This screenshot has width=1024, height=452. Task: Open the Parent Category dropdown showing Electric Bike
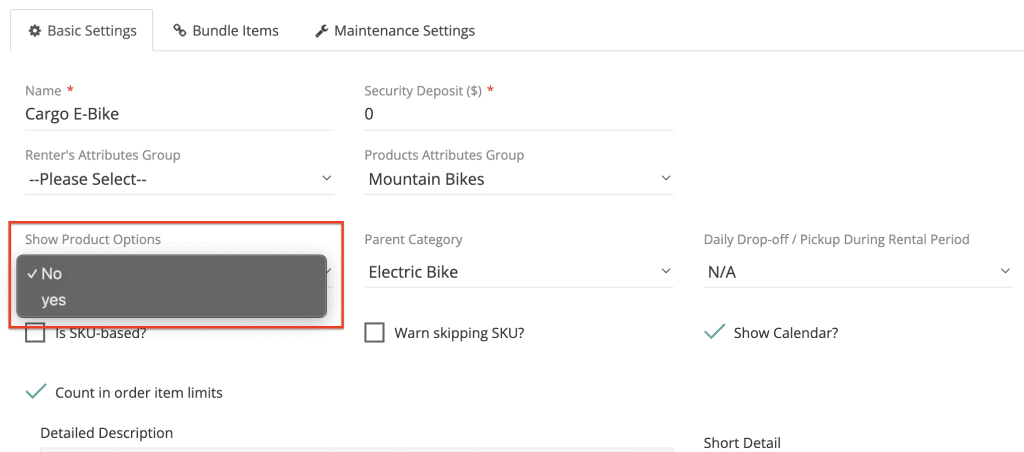[518, 271]
